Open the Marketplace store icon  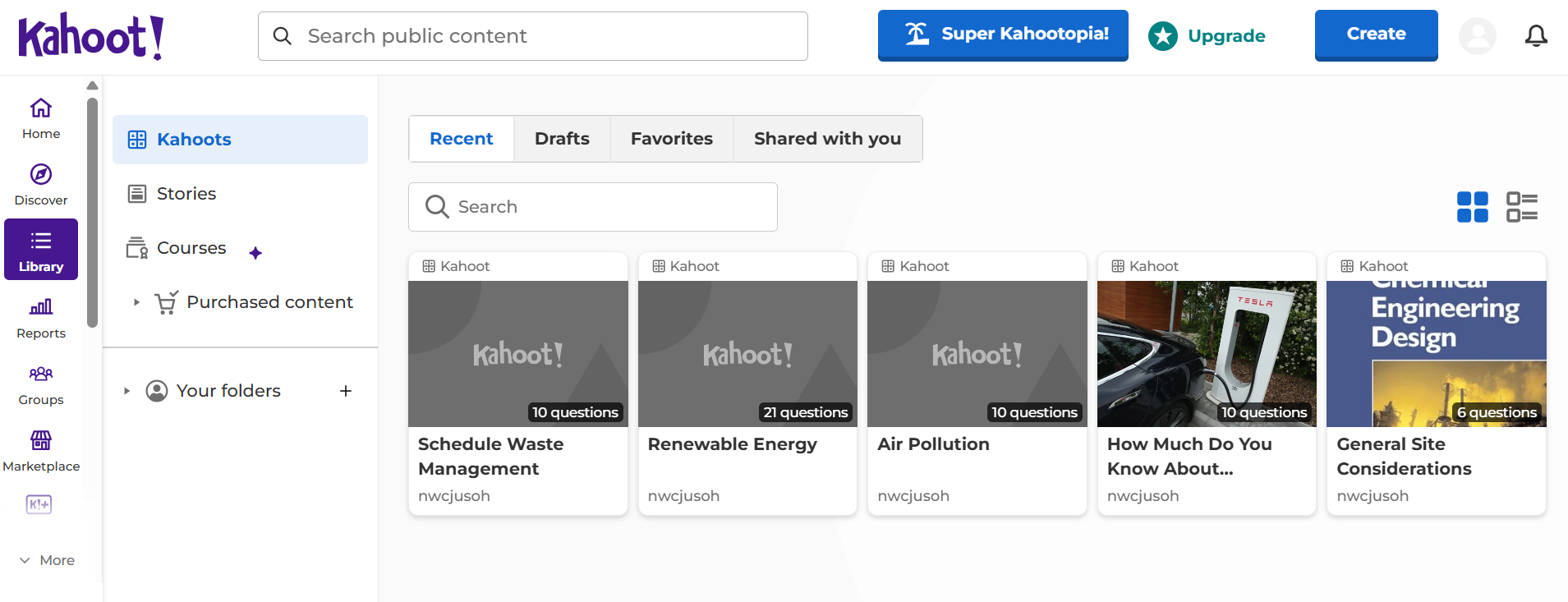41,440
